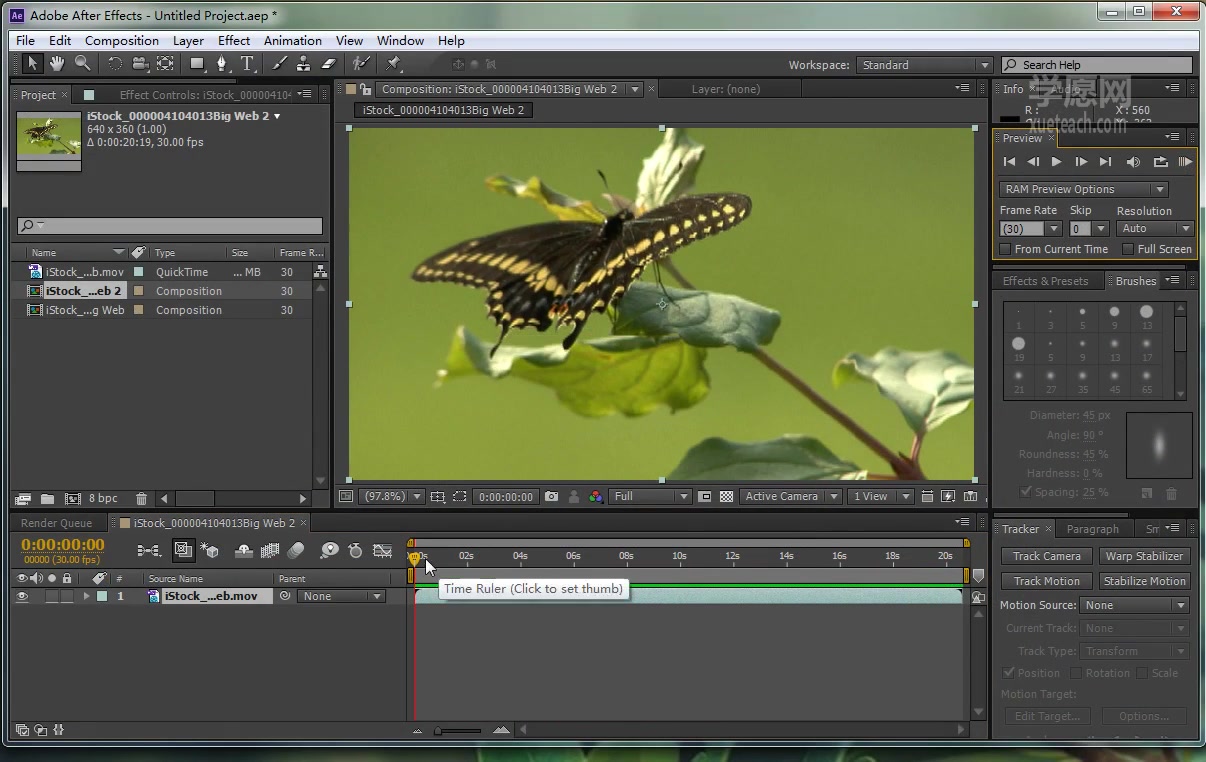
Task: Click the Warp Stabilizer button
Action: pos(1144,556)
